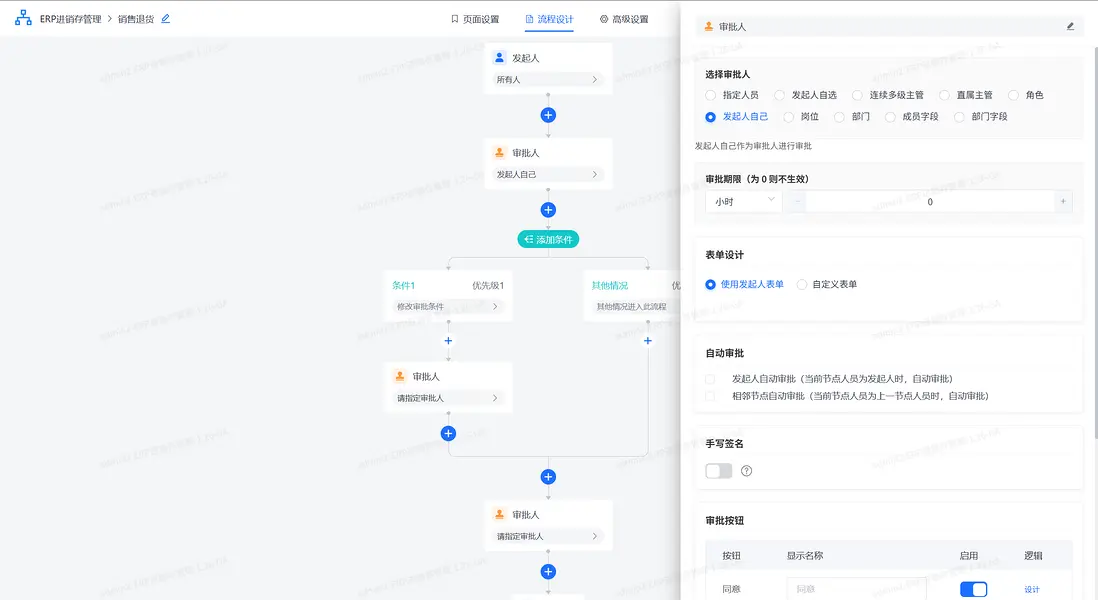This screenshot has height=600, width=1098.
Task: Select the 直属主管 approver option
Action: pos(966,95)
